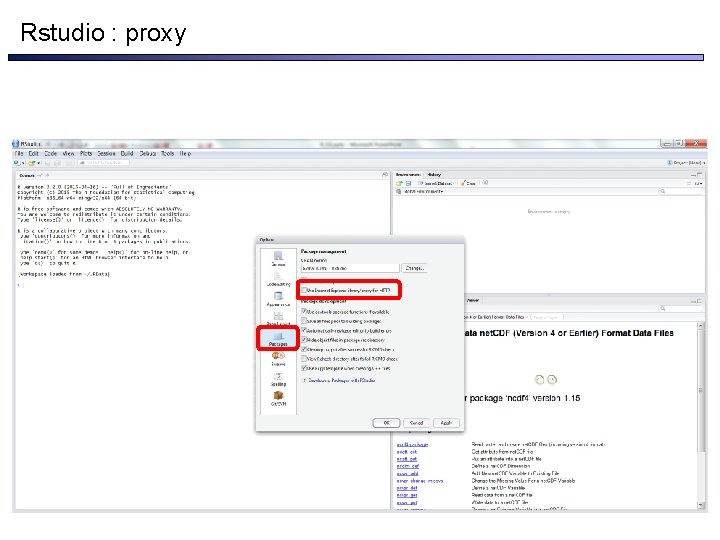Open the Spelling options section
Image resolution: width=720 pixels, height=540 pixels.
[x=278, y=379]
